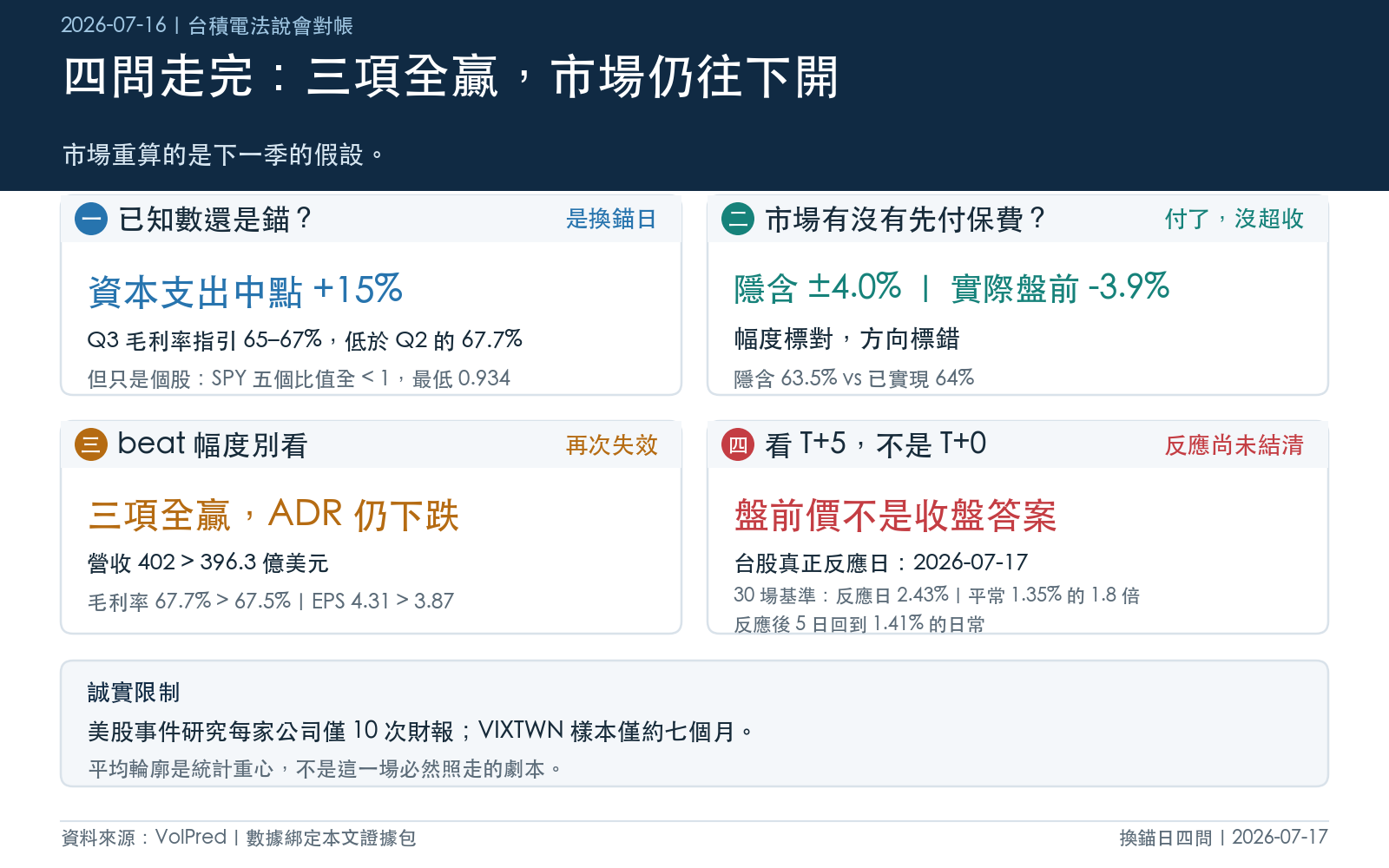Click the line 營收 402 > 396.3 億美元
The image size is (1389, 868).
(208, 562)
